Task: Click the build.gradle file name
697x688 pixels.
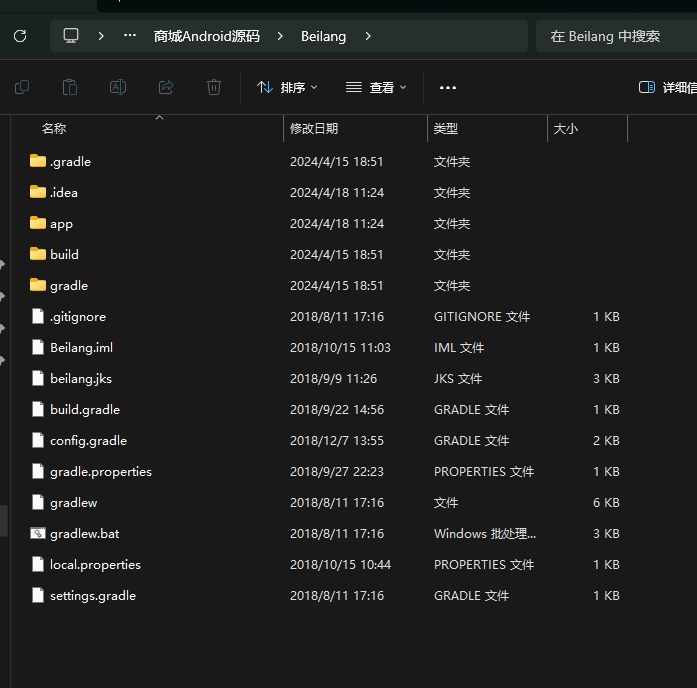Action: pyautogui.click(x=85, y=410)
